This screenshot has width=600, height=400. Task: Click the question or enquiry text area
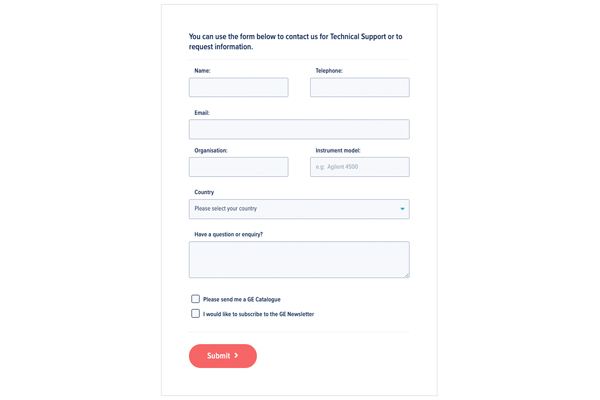pyautogui.click(x=299, y=259)
